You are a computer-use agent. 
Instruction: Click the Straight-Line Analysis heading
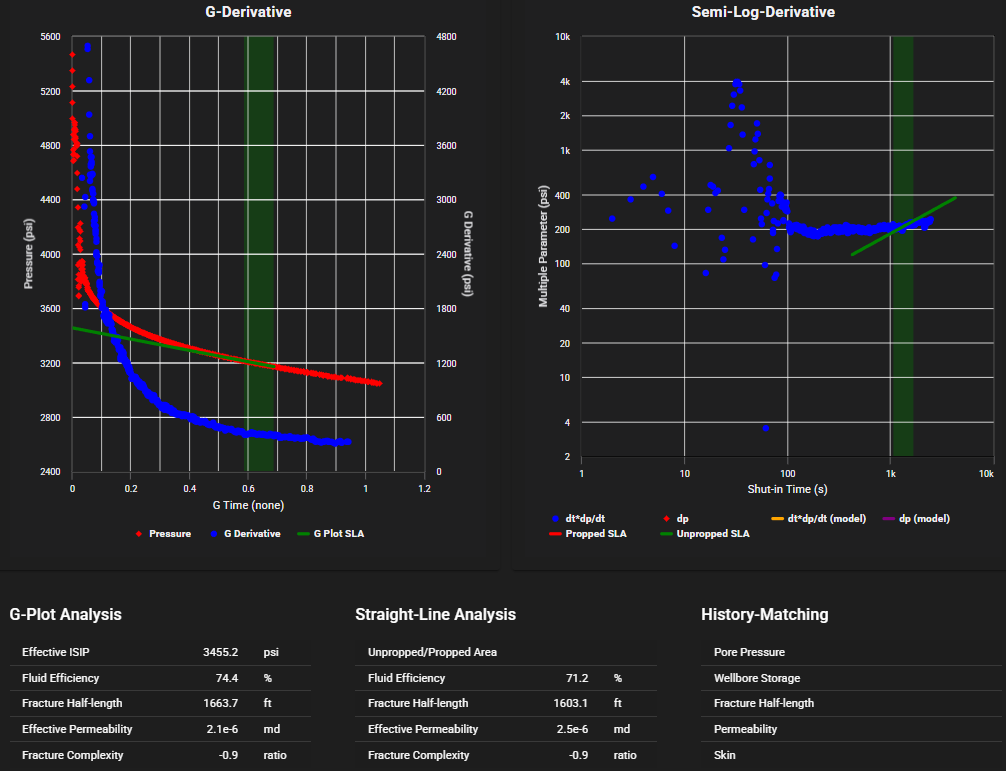pyautogui.click(x=435, y=614)
